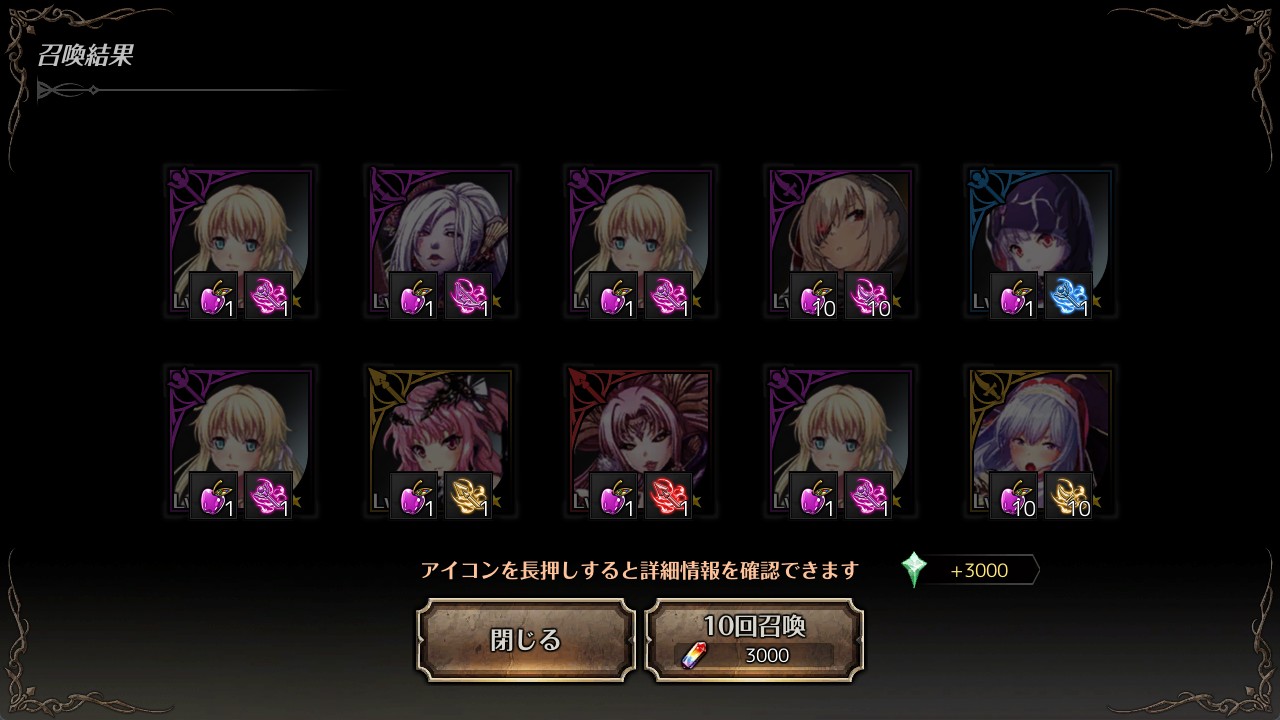
Task: Select the pink-haired gold-framed character portrait
Action: (x=440, y=442)
